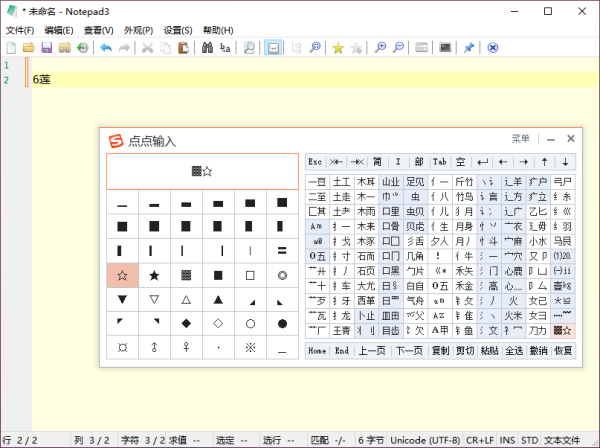Select the solid downward triangle ▼ symbol
The width and height of the screenshot is (600, 448).
click(x=122, y=299)
